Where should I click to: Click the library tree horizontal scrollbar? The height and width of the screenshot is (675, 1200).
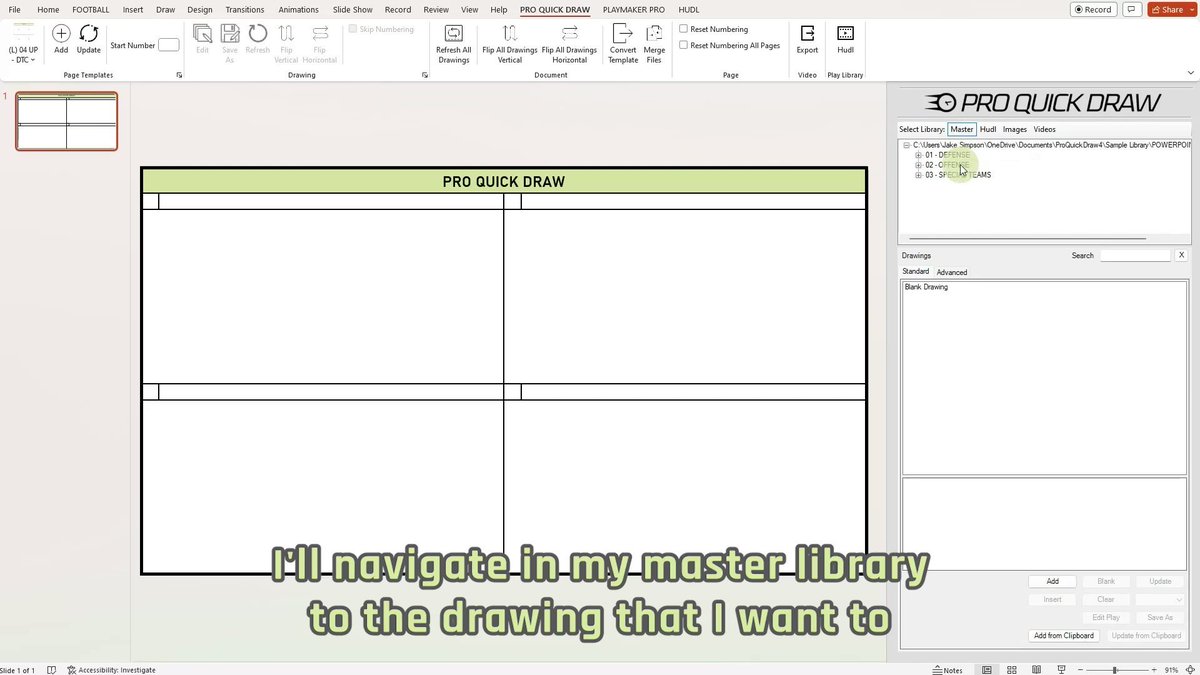pos(1027,239)
